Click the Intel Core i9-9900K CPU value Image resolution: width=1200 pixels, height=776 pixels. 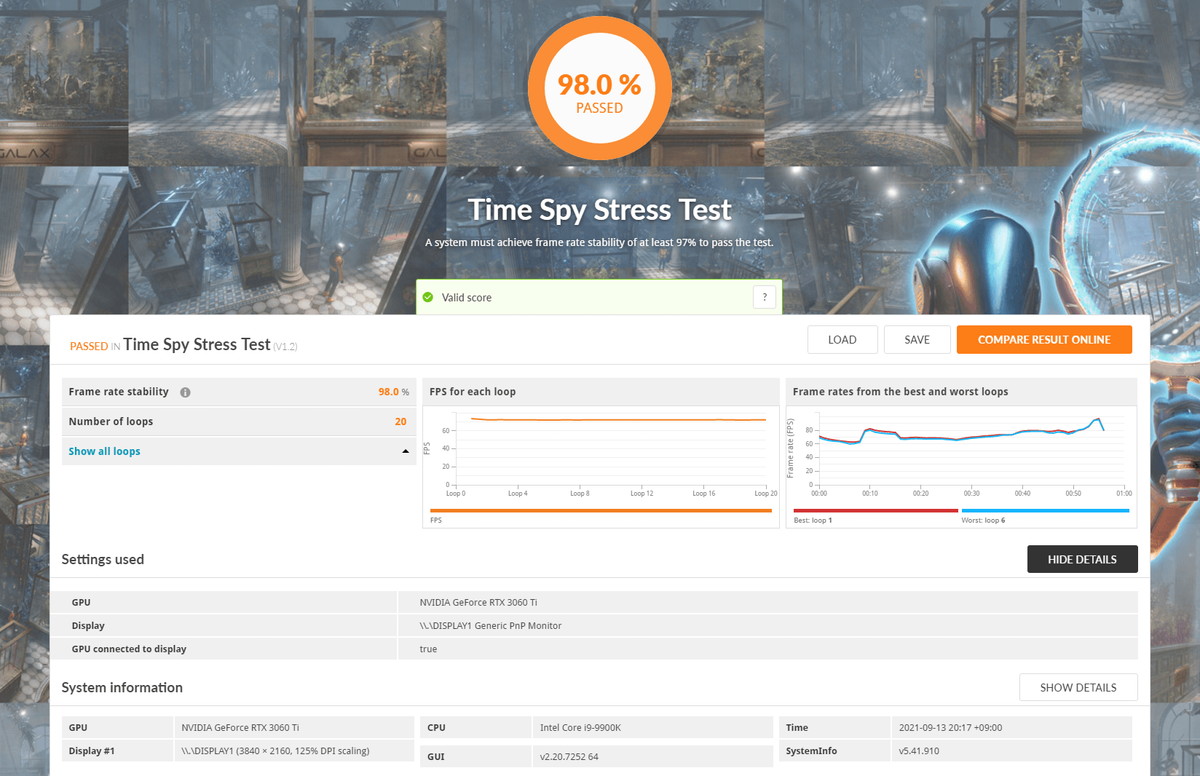(x=582, y=727)
